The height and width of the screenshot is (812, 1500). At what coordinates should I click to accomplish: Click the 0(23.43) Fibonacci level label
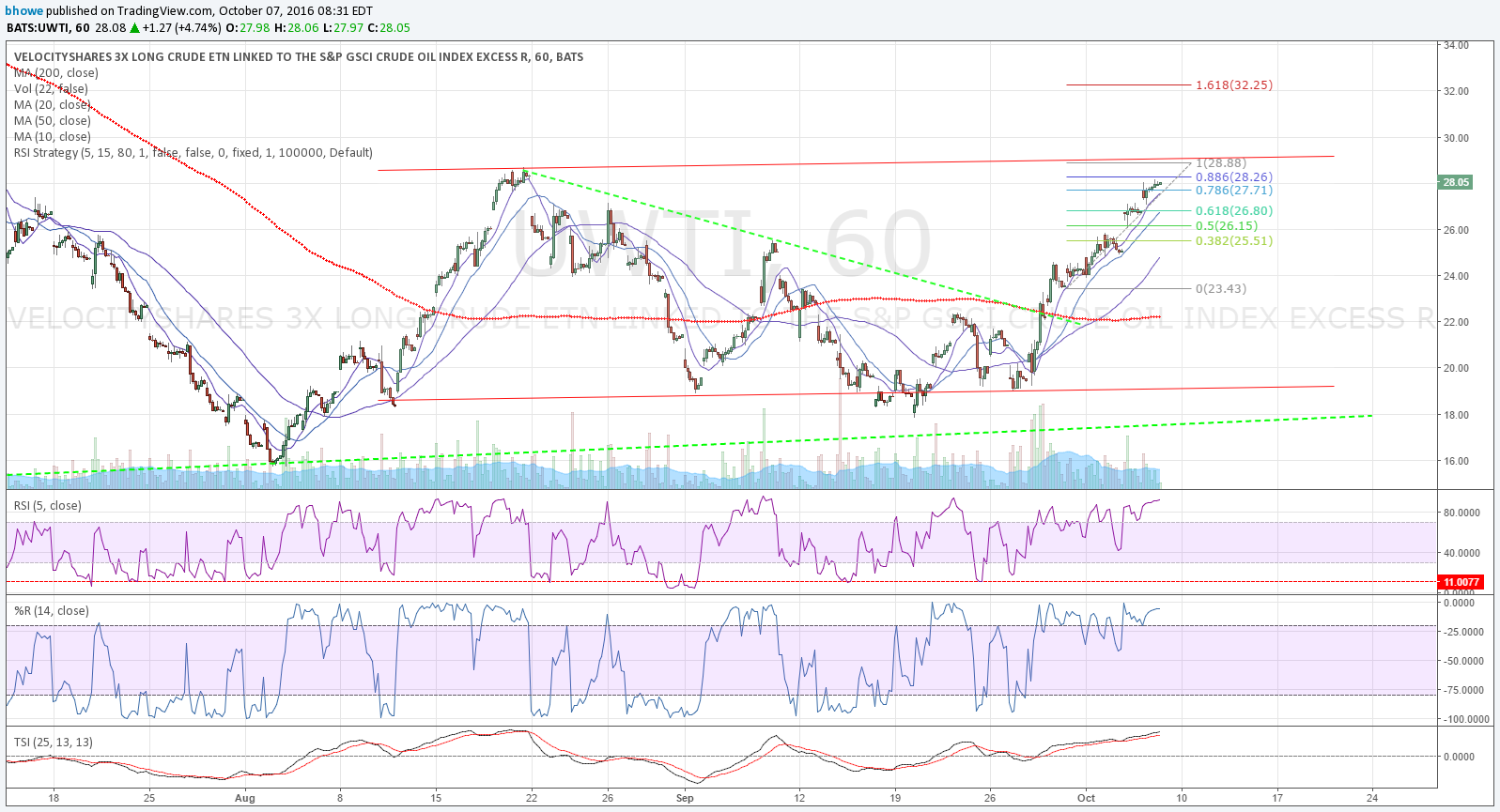(1221, 289)
